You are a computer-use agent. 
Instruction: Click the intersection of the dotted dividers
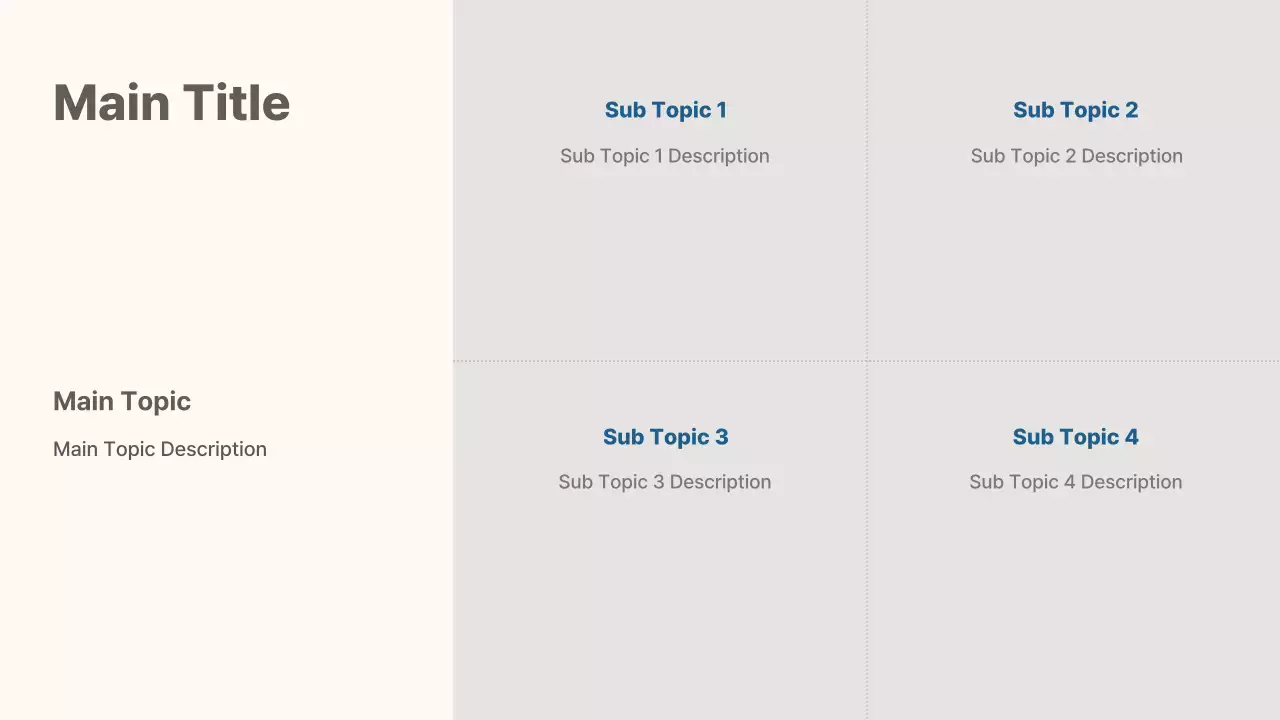click(866, 360)
